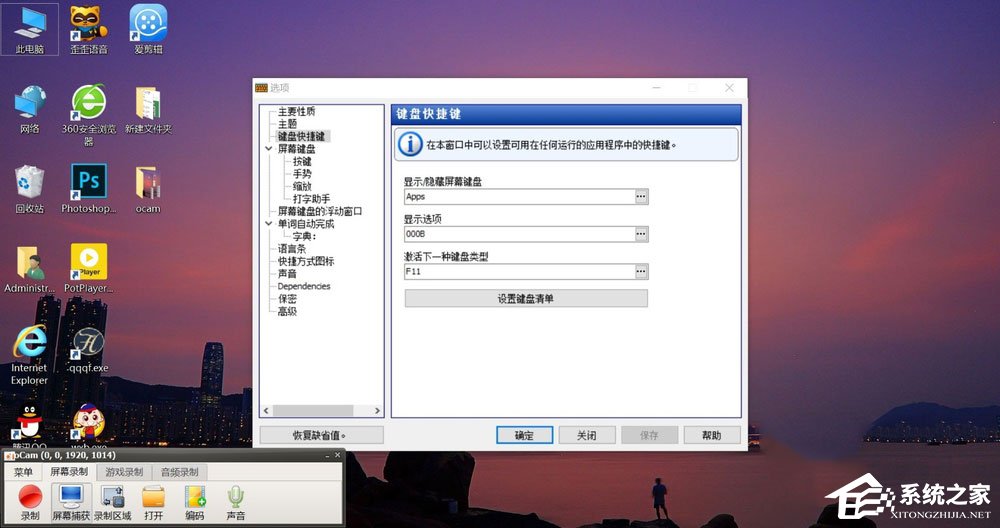The height and width of the screenshot is (528, 1000).
Task: Select 快捷方式图标 in options tree
Action: click(x=305, y=261)
